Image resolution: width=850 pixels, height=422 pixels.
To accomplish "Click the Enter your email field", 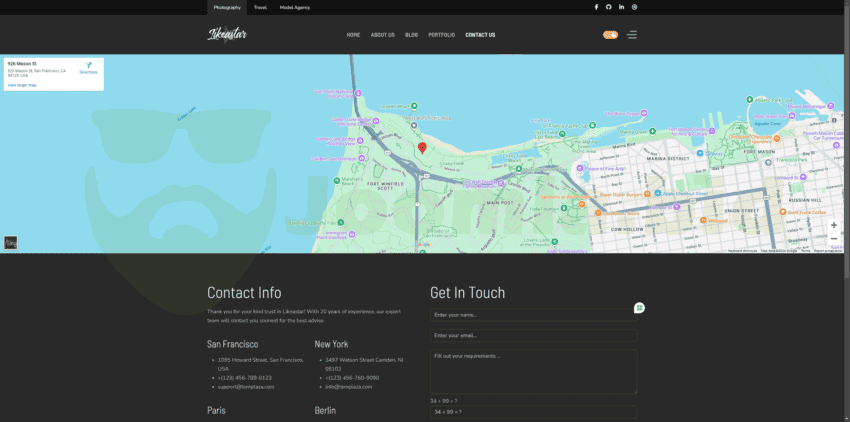I will (x=533, y=336).
